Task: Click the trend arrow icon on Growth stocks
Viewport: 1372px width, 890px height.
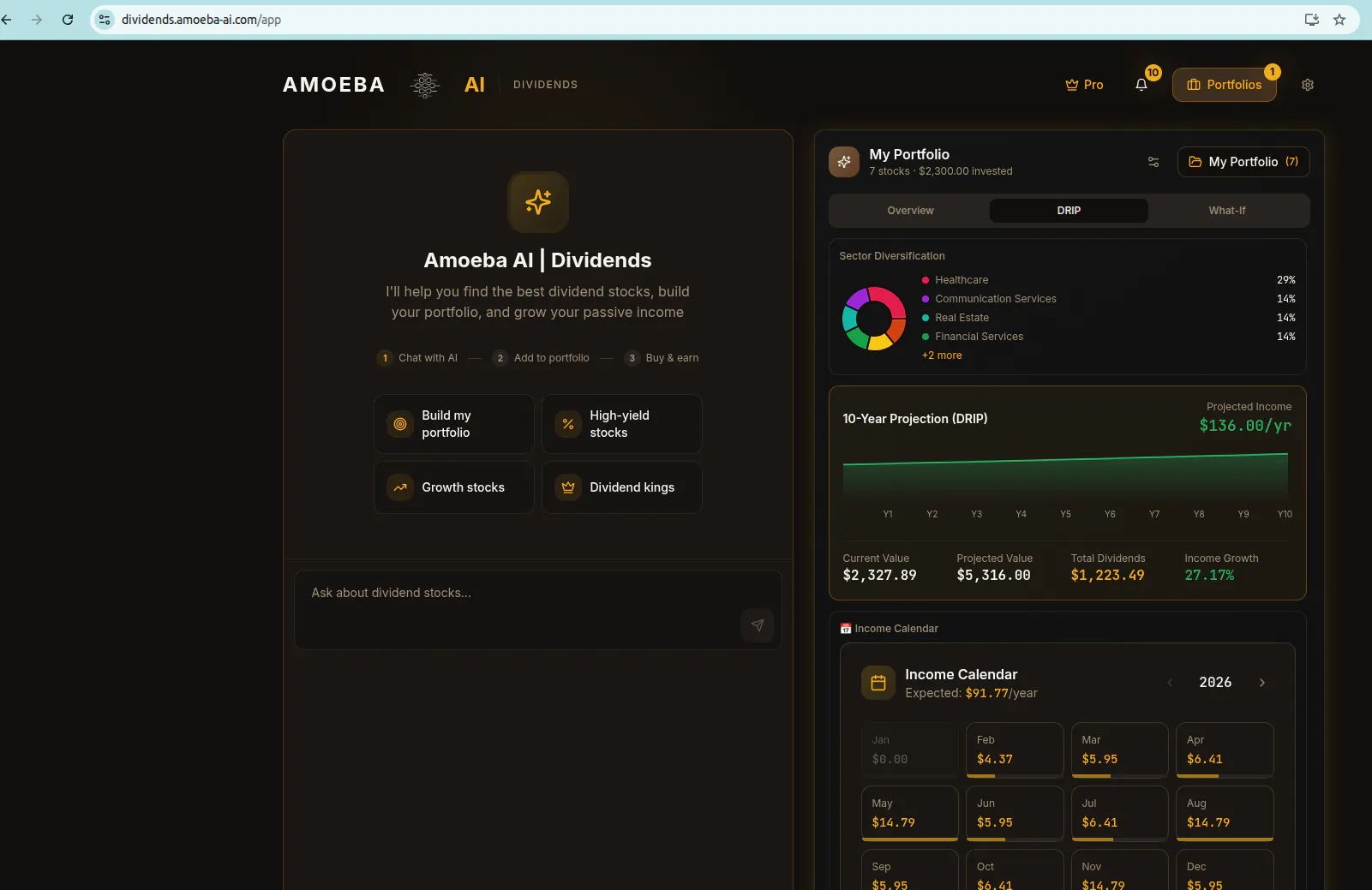Action: click(400, 487)
